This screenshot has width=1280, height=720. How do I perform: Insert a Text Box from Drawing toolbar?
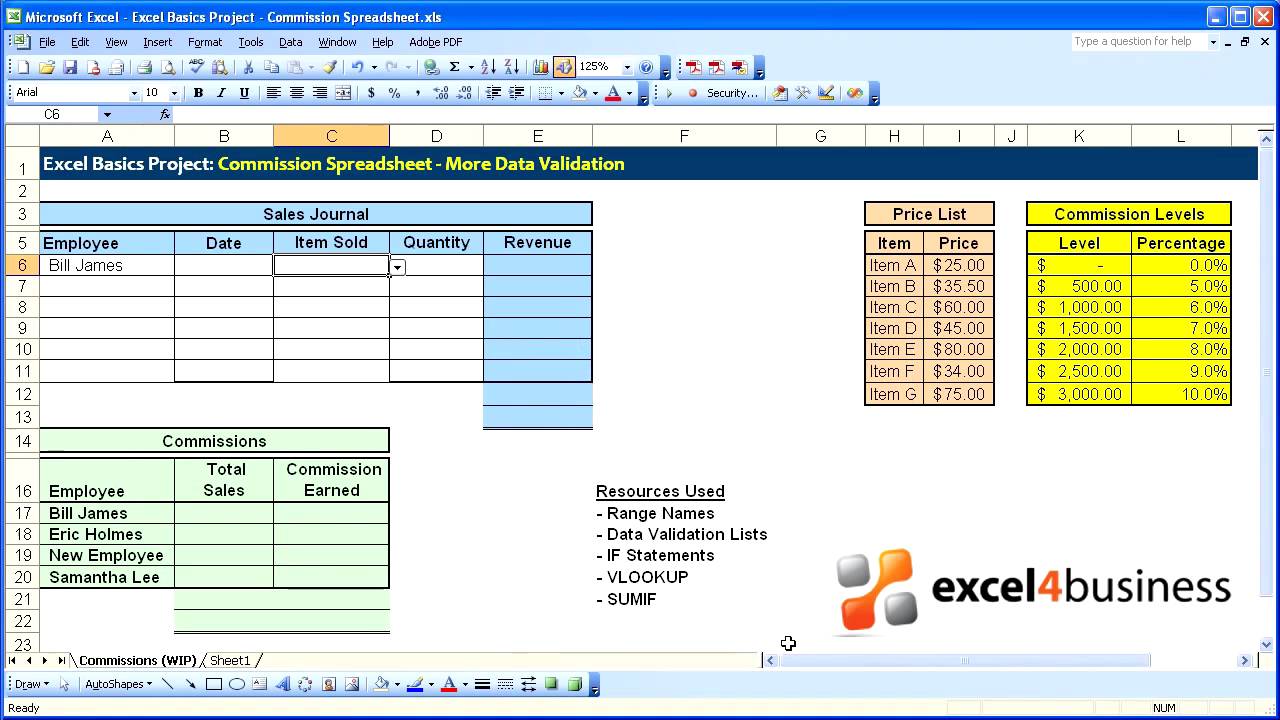[260, 684]
